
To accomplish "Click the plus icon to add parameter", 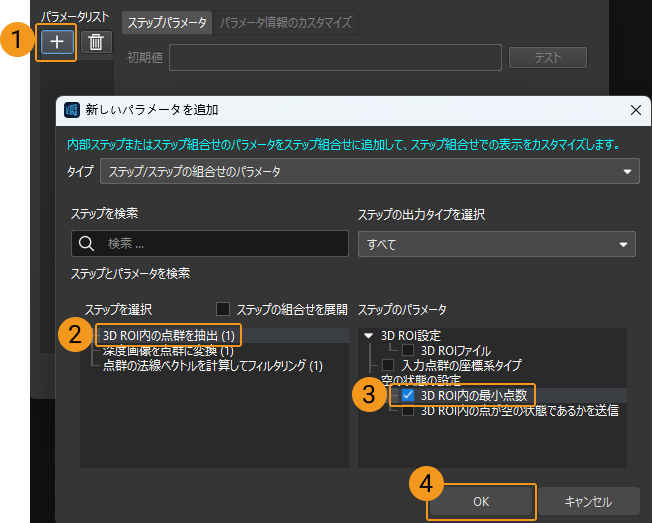I will (x=57, y=42).
